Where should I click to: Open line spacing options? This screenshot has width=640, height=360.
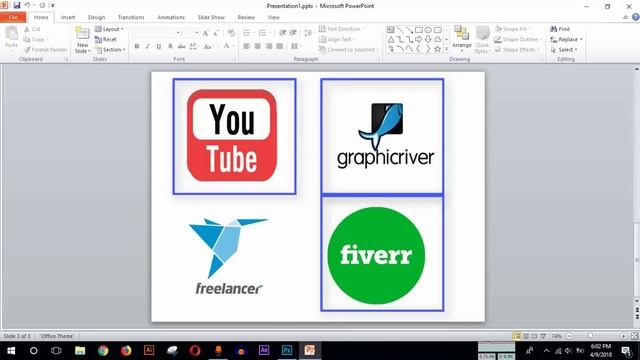tap(308, 33)
